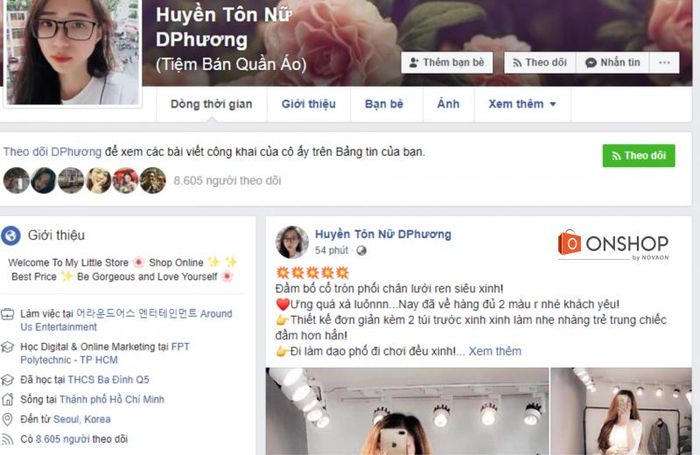Click the feed icon beside Có 8.605 người theo dõi
Viewport: 700px width, 455px height.
pos(8,439)
